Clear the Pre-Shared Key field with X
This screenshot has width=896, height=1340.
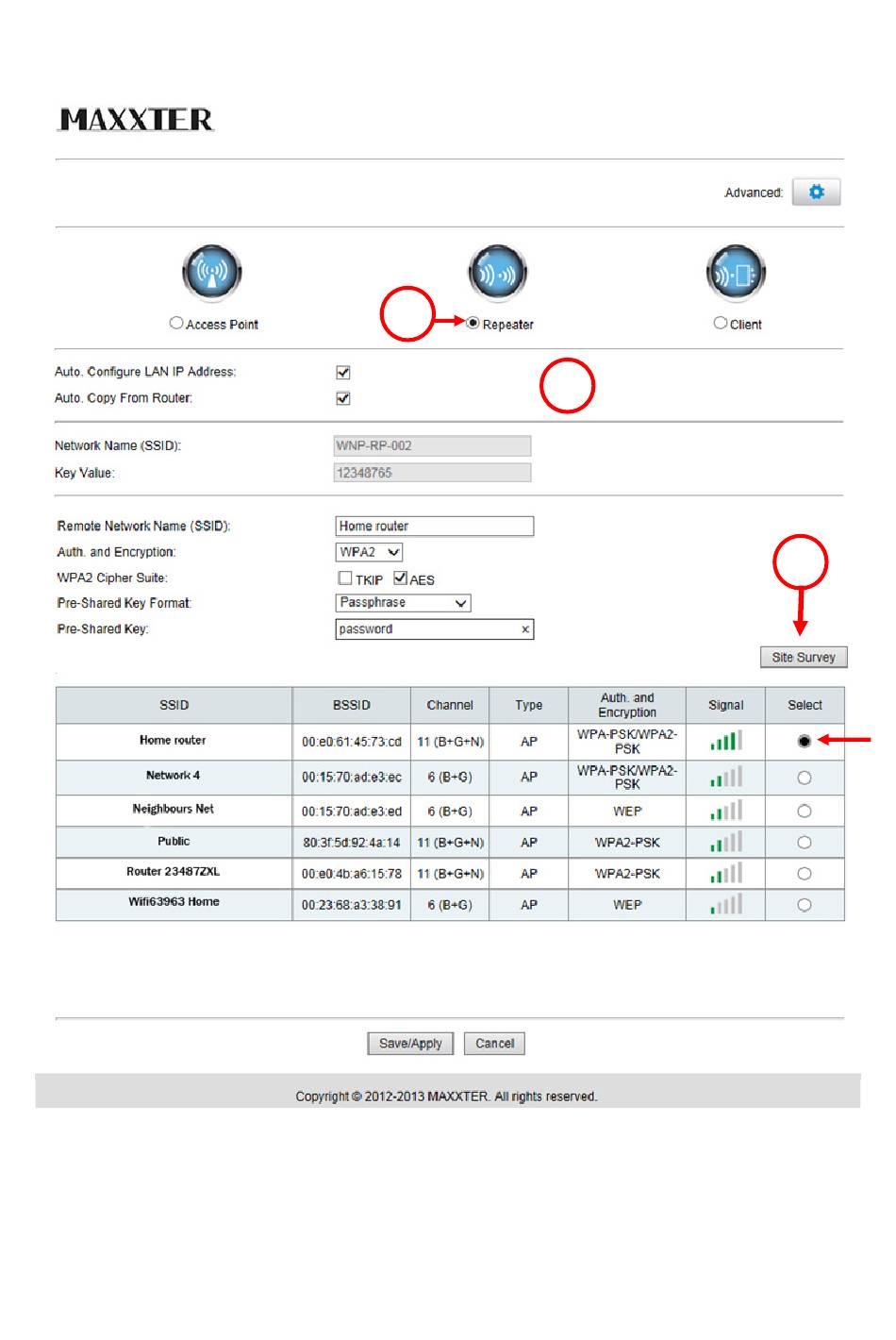tap(525, 629)
